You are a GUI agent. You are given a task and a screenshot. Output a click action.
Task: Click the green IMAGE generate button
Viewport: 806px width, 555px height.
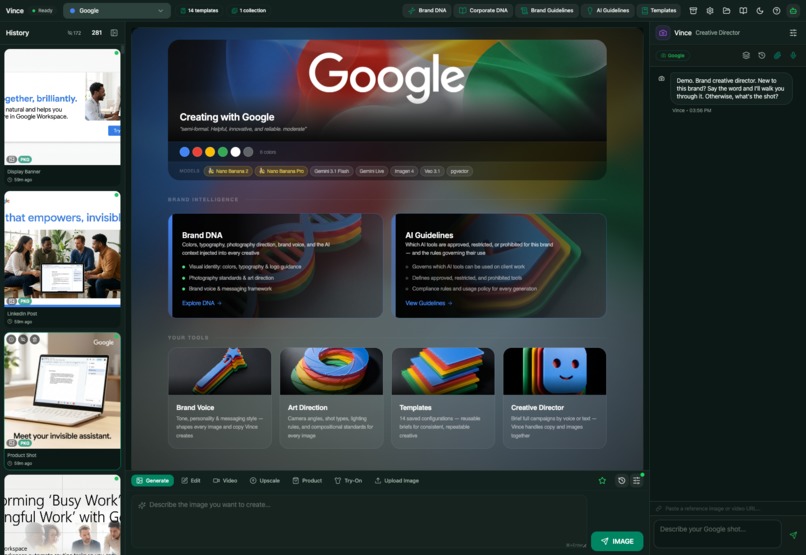[x=617, y=541]
